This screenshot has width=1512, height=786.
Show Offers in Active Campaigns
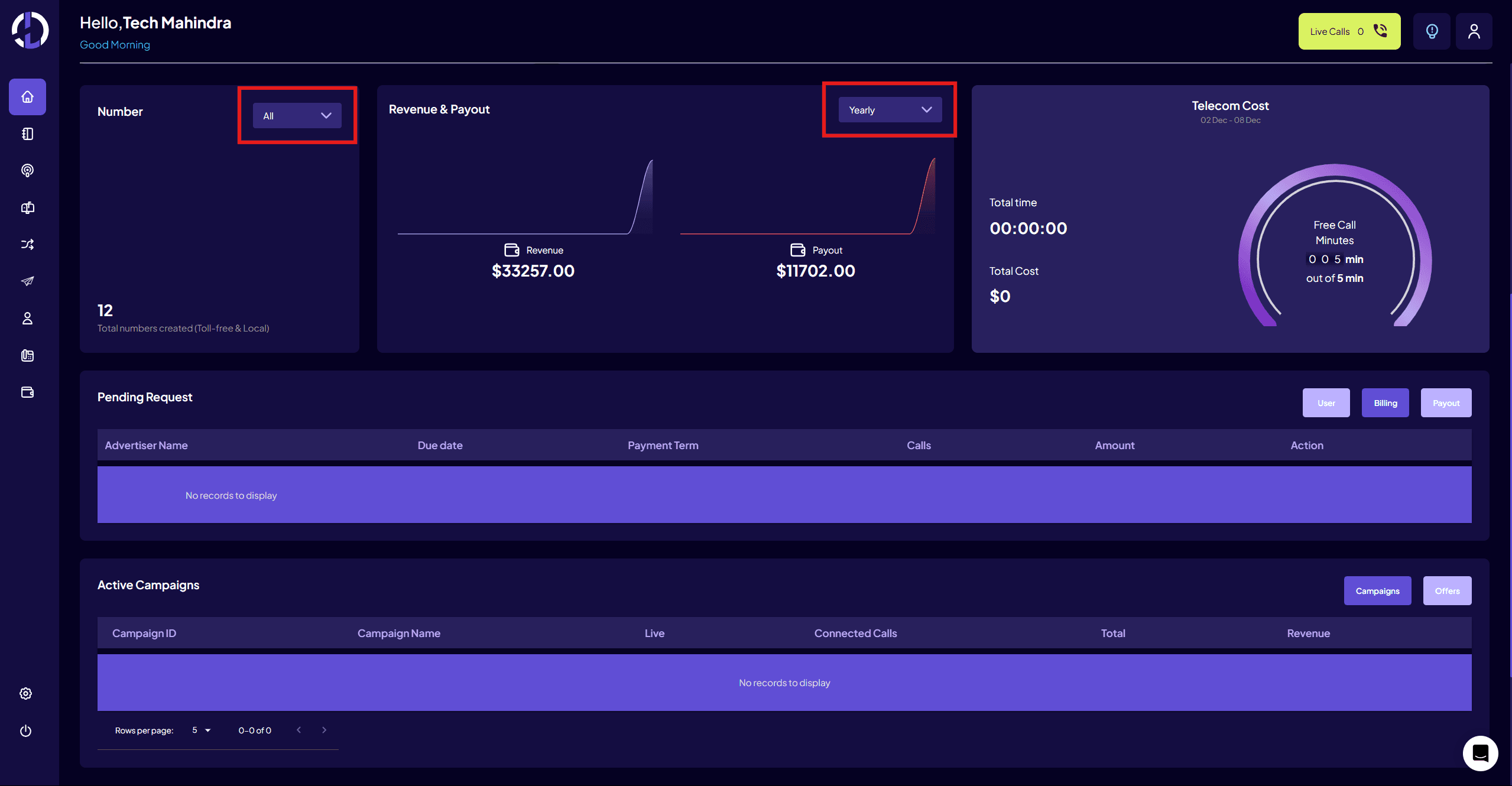click(x=1447, y=591)
